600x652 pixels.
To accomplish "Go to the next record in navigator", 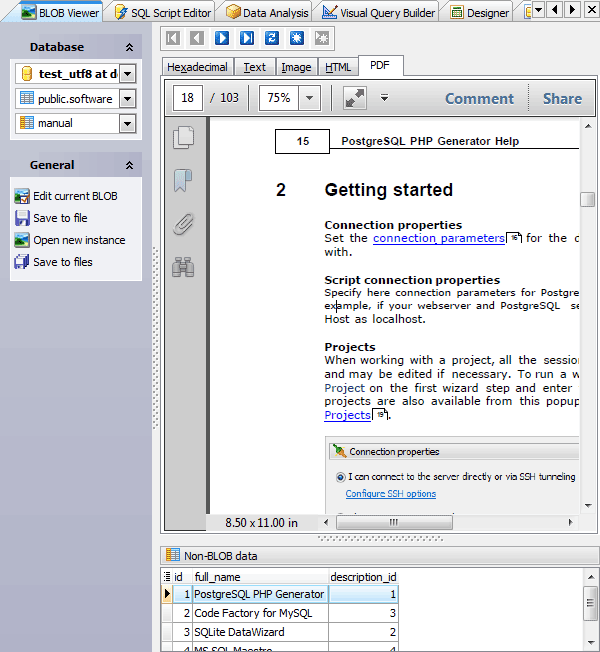I will [222, 39].
